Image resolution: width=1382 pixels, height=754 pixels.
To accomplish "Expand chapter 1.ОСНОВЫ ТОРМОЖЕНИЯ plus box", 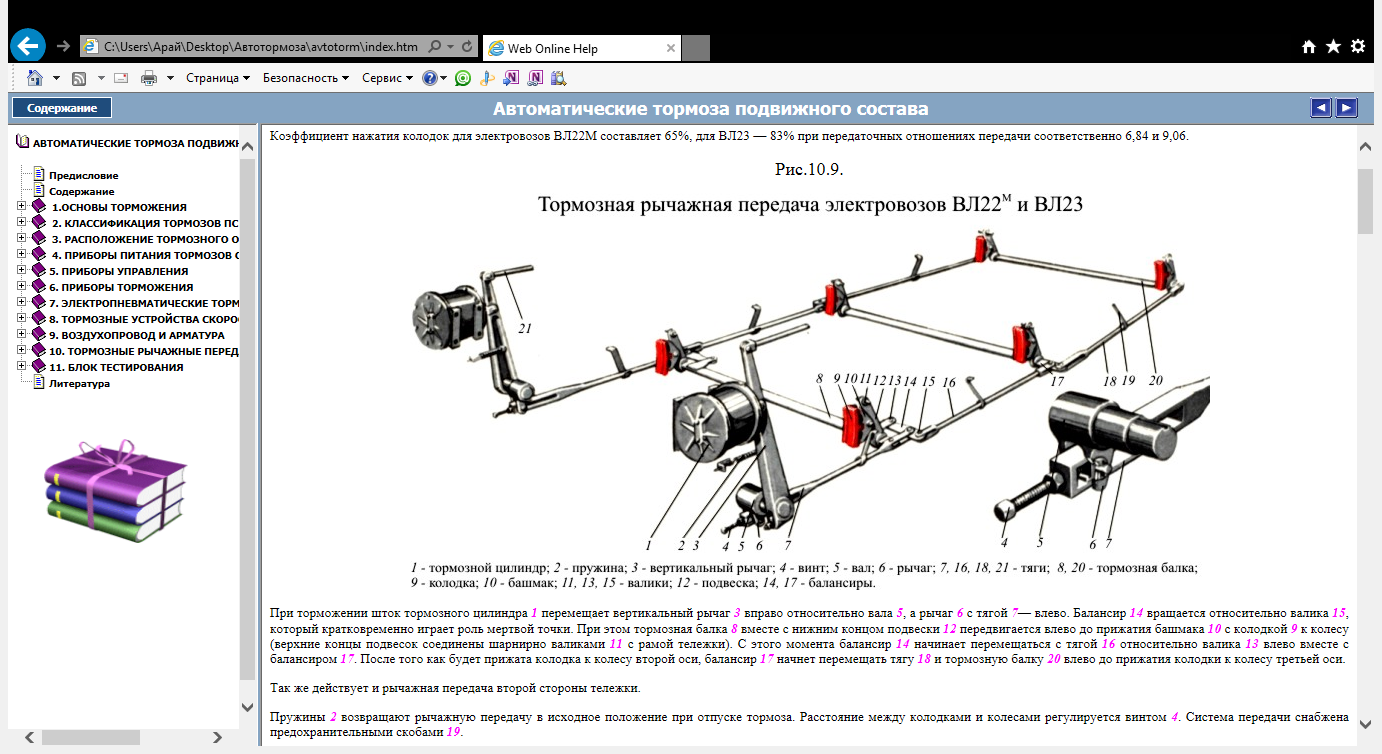I will coord(22,207).
